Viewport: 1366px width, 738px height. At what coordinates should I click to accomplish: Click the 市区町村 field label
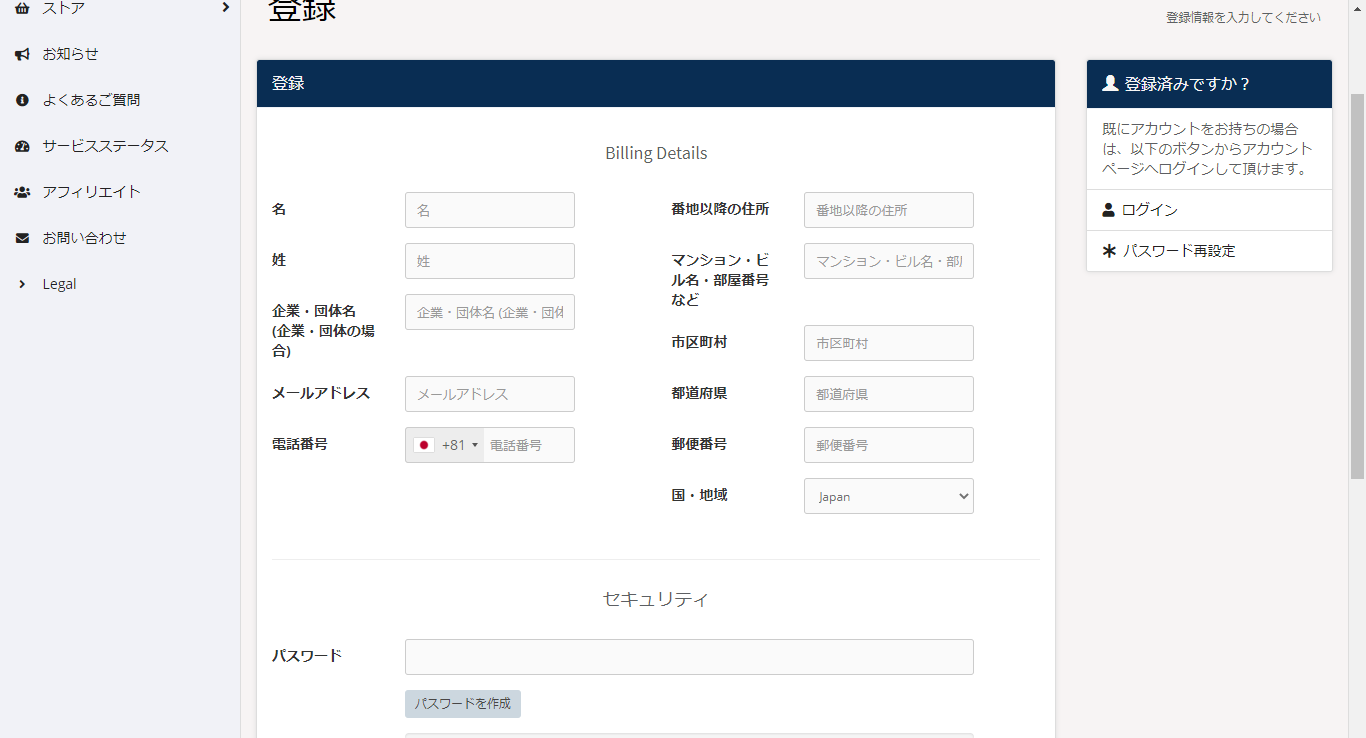click(x=699, y=342)
